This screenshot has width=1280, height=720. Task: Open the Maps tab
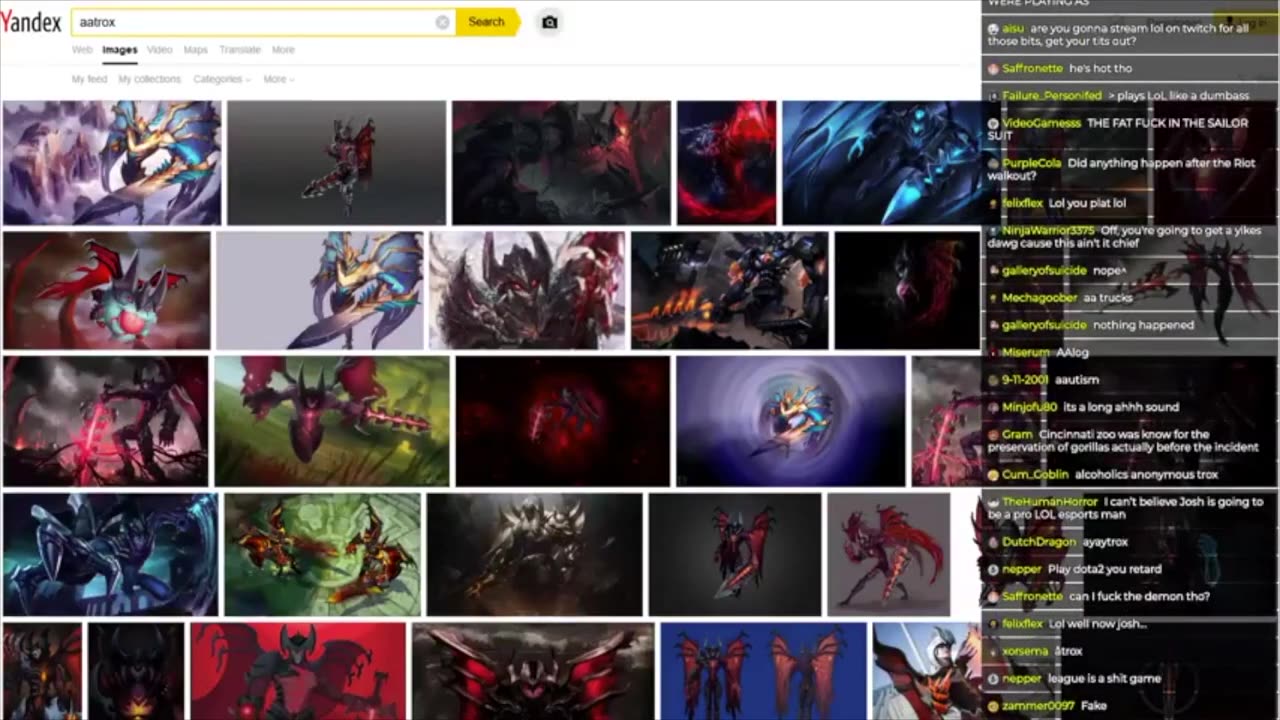(x=196, y=50)
